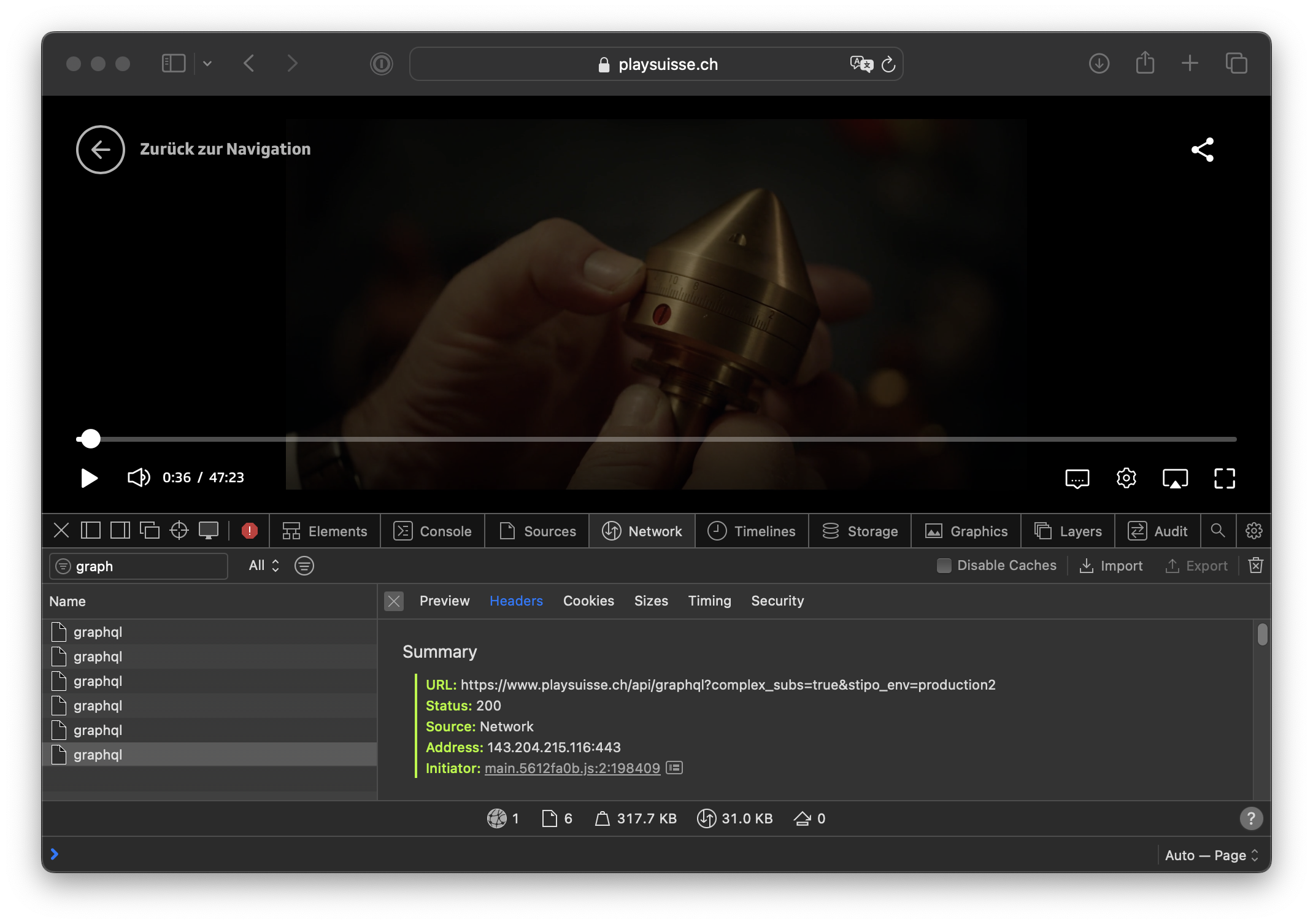The height and width of the screenshot is (924, 1313).
Task: Open Web Inspector settings gear
Action: (1254, 531)
